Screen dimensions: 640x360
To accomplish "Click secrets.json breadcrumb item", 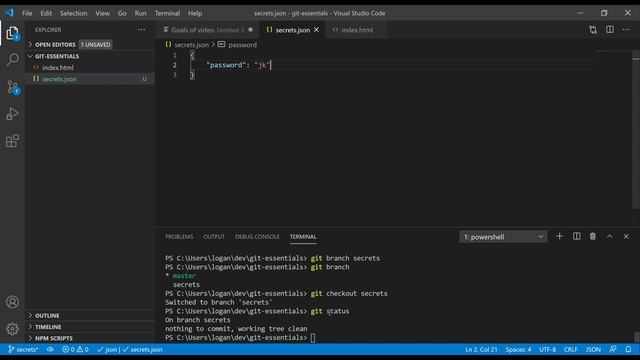I will (x=187, y=45).
